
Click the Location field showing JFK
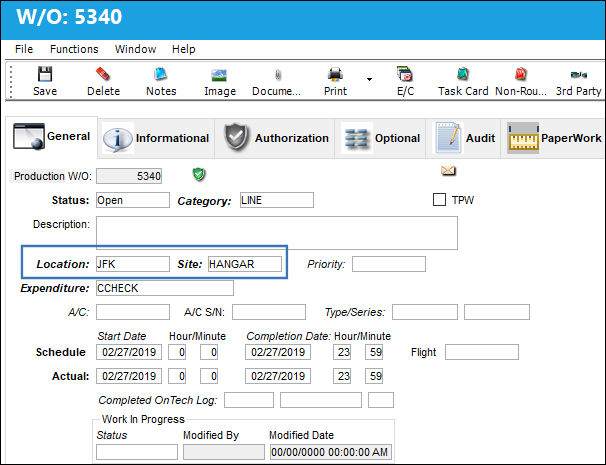tap(133, 264)
